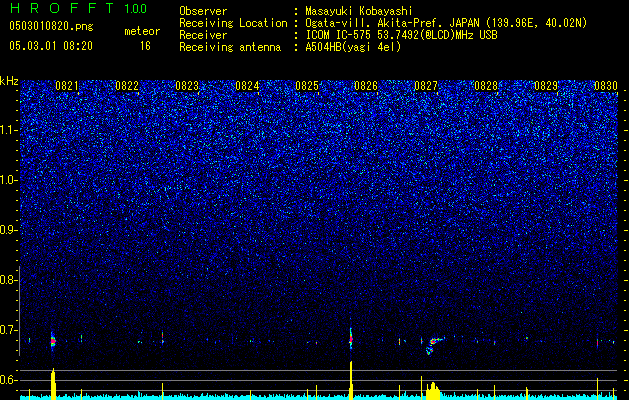Screen dimensions: 629x400
Task: Click the 'meteor' label
Action: (x=142, y=31)
